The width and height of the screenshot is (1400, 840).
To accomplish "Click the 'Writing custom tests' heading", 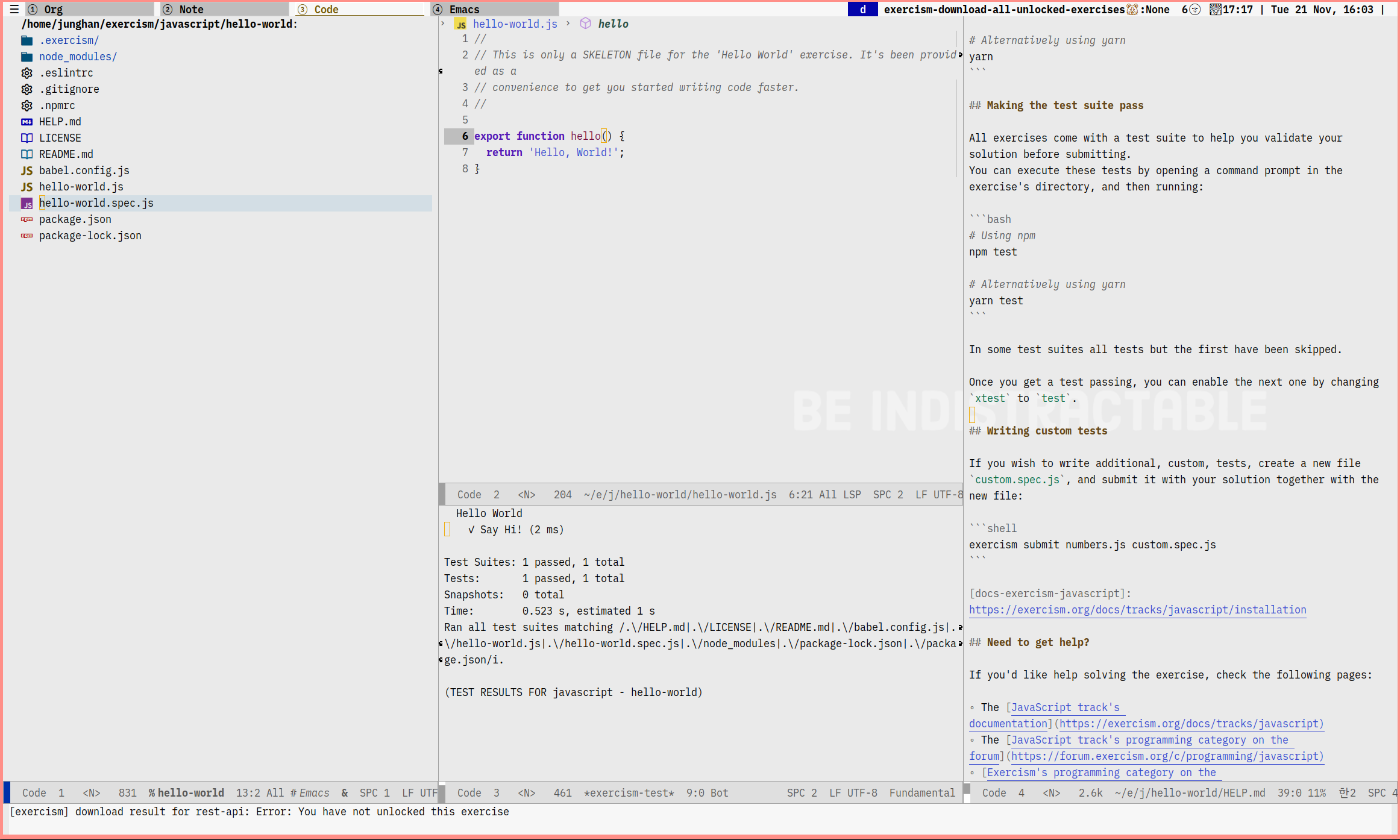I will pyautogui.click(x=1047, y=431).
